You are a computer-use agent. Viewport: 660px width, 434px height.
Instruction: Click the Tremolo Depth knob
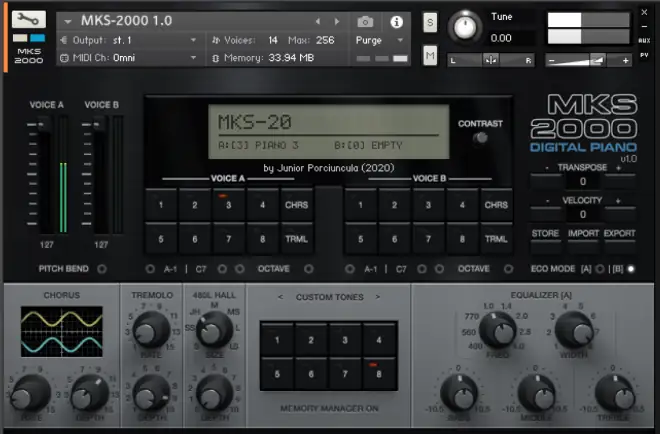151,394
